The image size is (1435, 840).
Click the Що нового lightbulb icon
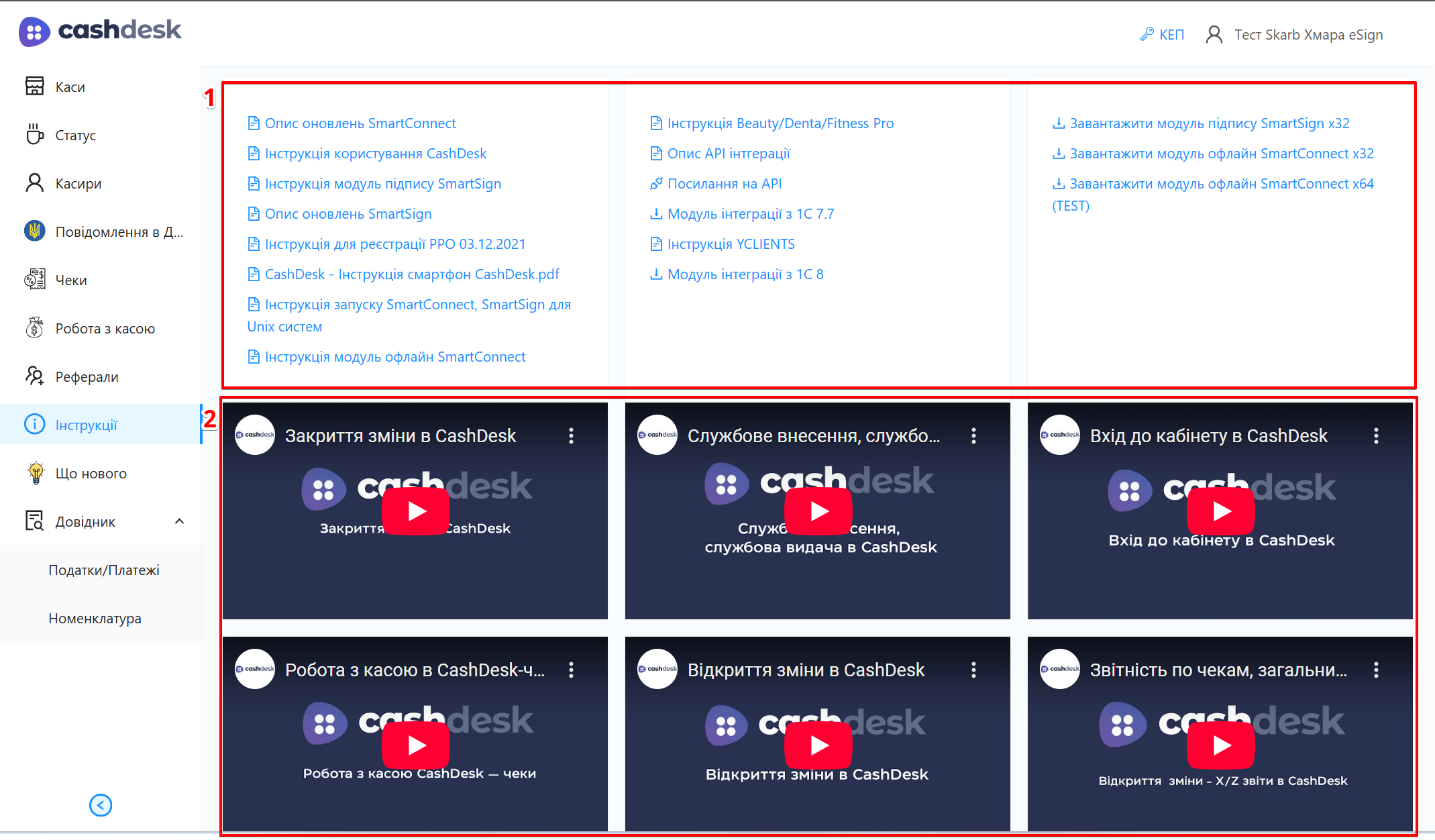click(36, 473)
